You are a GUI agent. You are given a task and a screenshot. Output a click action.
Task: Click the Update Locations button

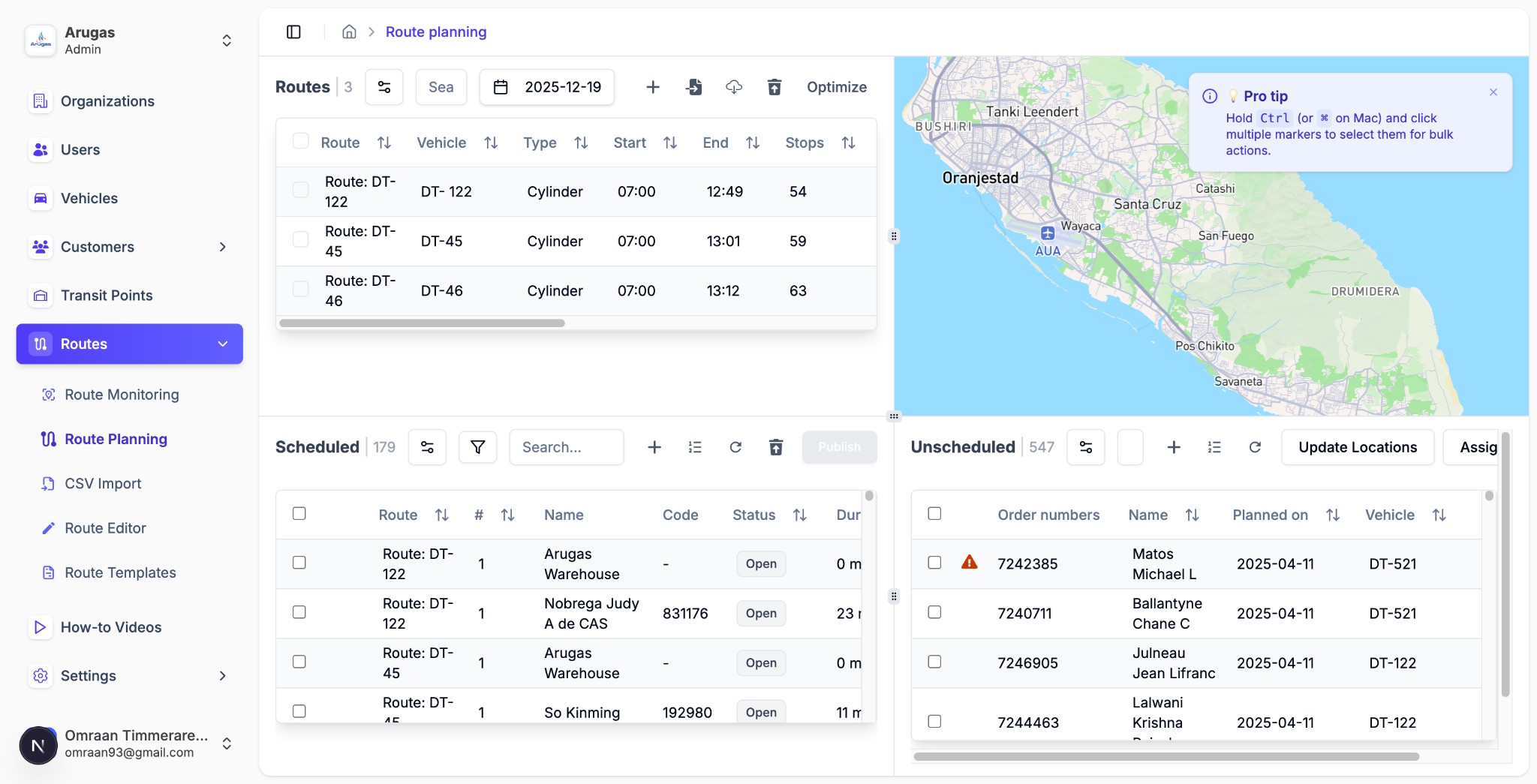[x=1357, y=446]
